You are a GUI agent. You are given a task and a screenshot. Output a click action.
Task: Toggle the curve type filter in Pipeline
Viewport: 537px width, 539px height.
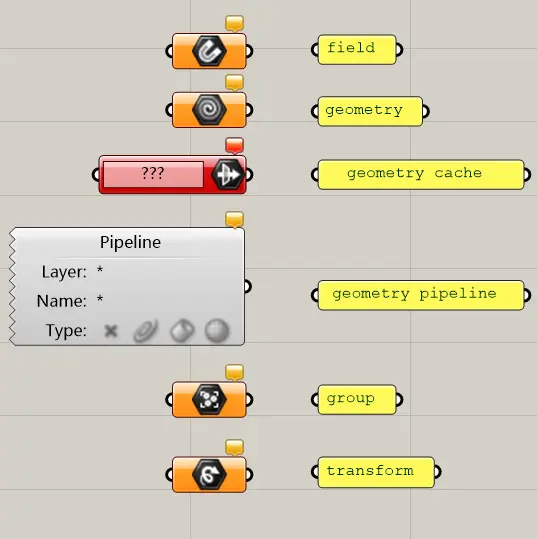[146, 331]
